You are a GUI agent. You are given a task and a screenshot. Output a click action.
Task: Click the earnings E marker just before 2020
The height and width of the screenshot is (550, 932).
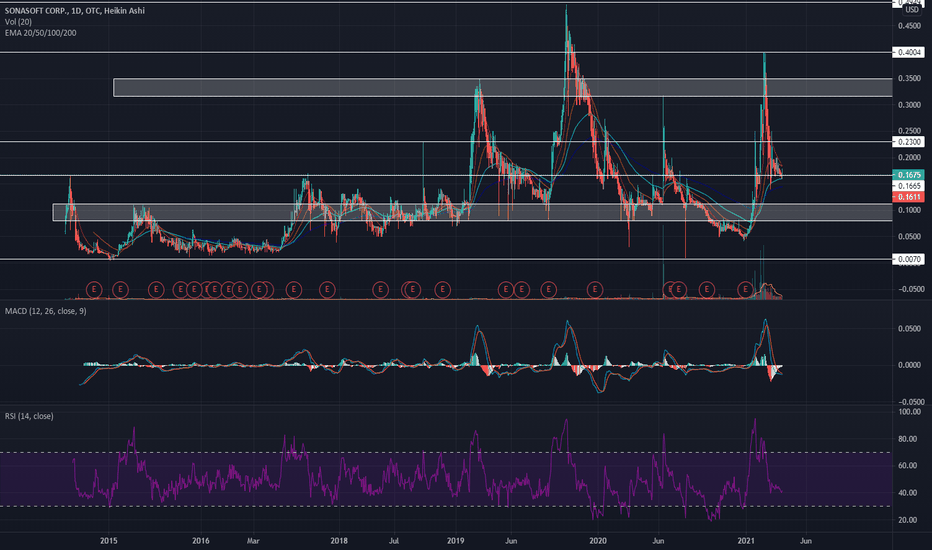click(595, 290)
